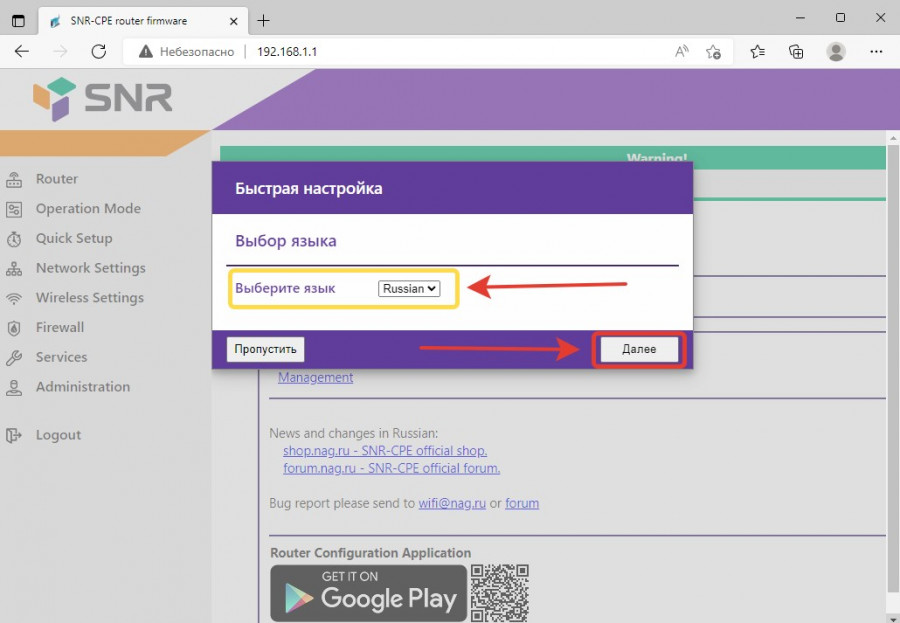Open the Russian language dropdown
Viewport: 900px width, 623px height.
pyautogui.click(x=409, y=289)
